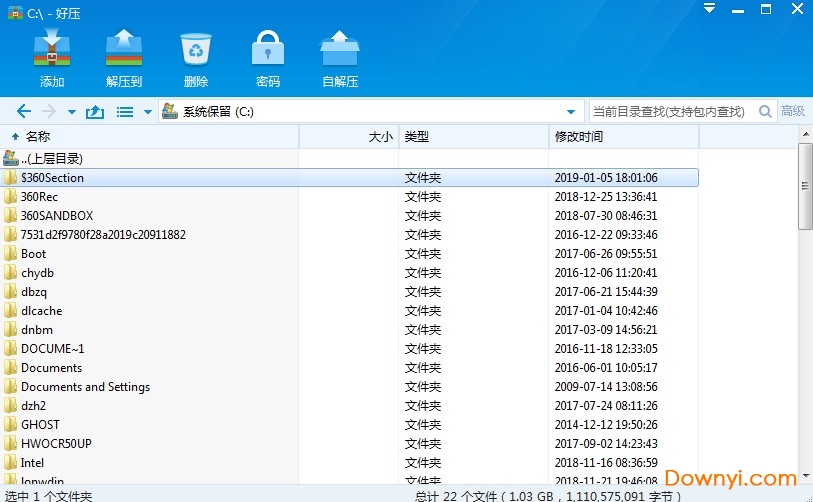Sort by the 名称 column header
Image resolution: width=813 pixels, height=502 pixels.
pyautogui.click(x=149, y=137)
